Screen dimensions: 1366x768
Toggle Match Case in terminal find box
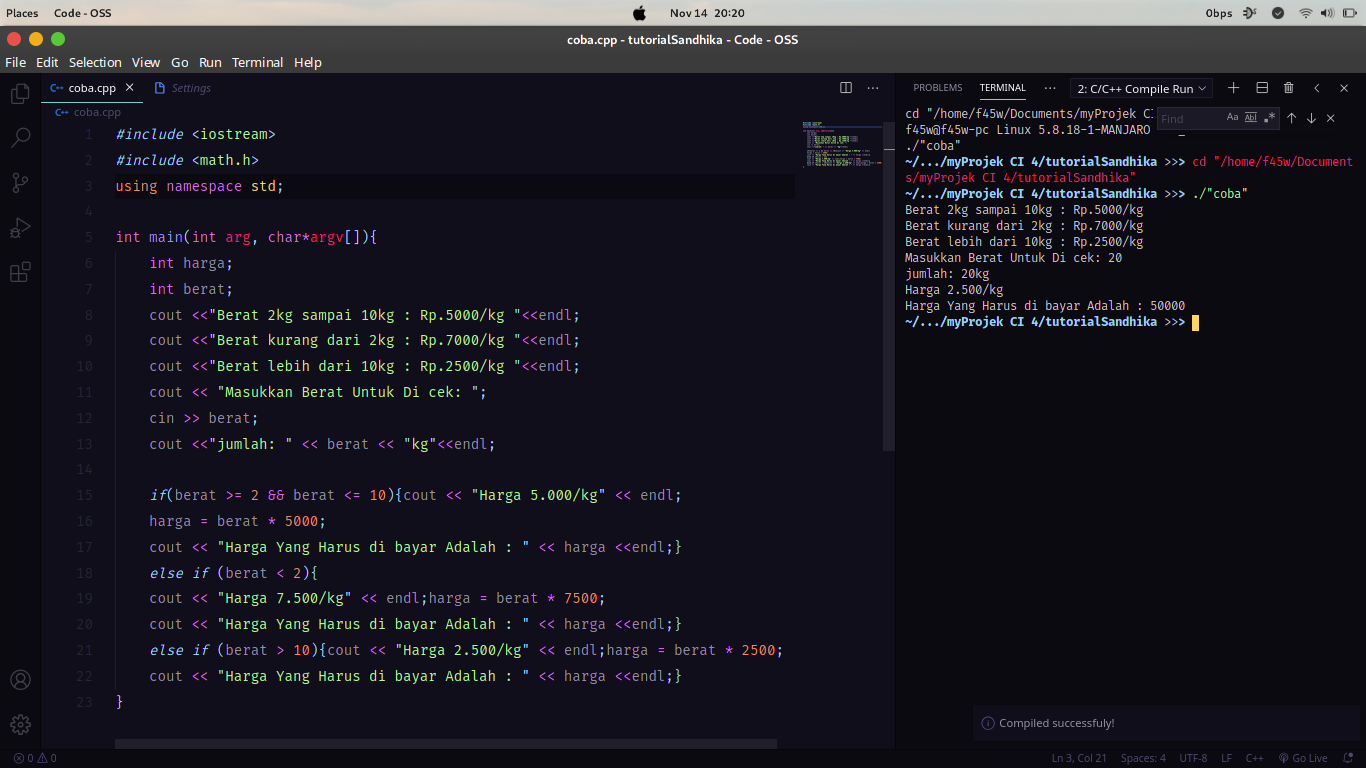(x=1233, y=118)
